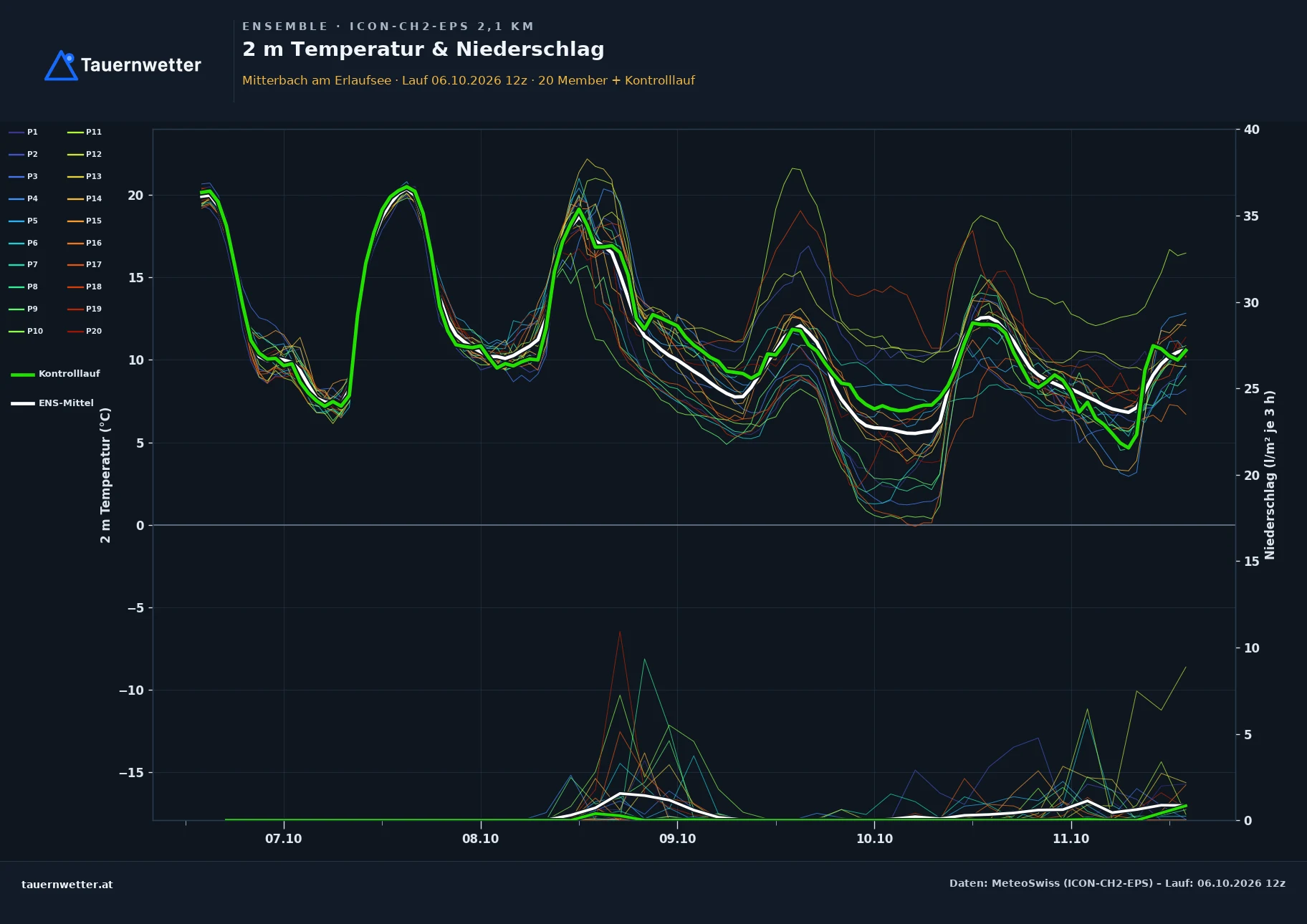Click the white ENS-Mittel legend entry
The width and height of the screenshot is (1307, 924).
[52, 403]
